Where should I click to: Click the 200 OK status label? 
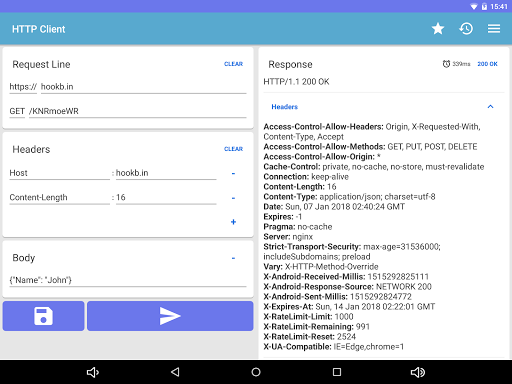[x=487, y=64]
